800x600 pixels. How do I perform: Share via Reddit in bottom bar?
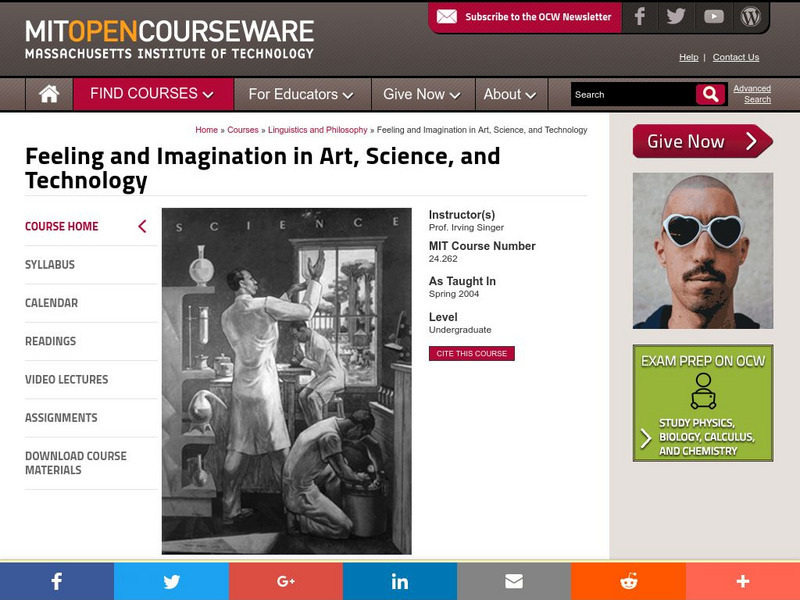click(628, 581)
